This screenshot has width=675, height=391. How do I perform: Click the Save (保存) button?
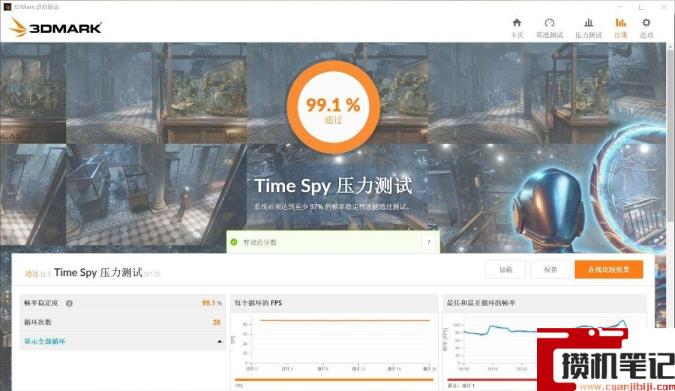click(550, 270)
